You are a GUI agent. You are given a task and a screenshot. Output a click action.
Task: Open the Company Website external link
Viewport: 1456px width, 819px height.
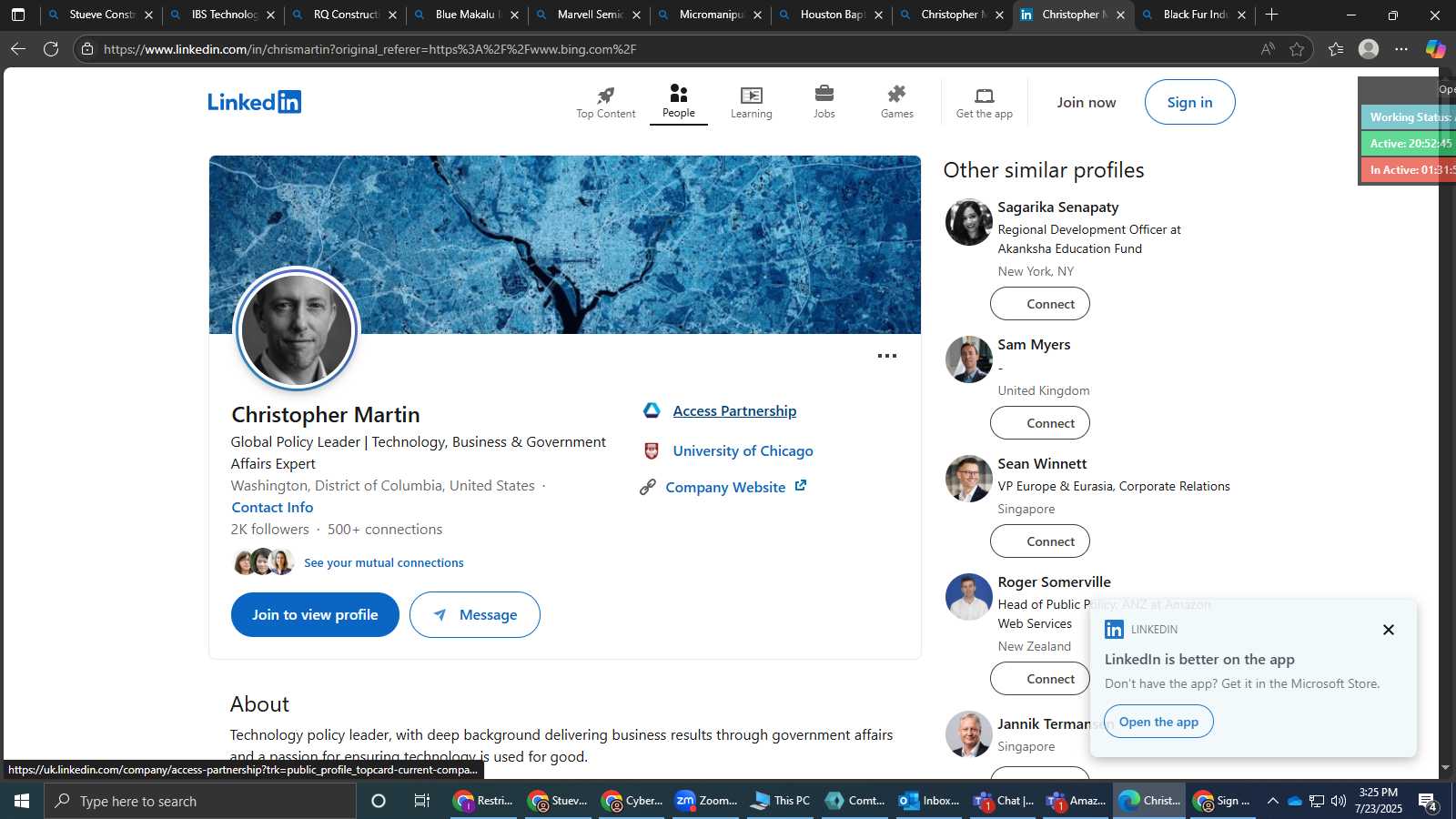coord(735,487)
